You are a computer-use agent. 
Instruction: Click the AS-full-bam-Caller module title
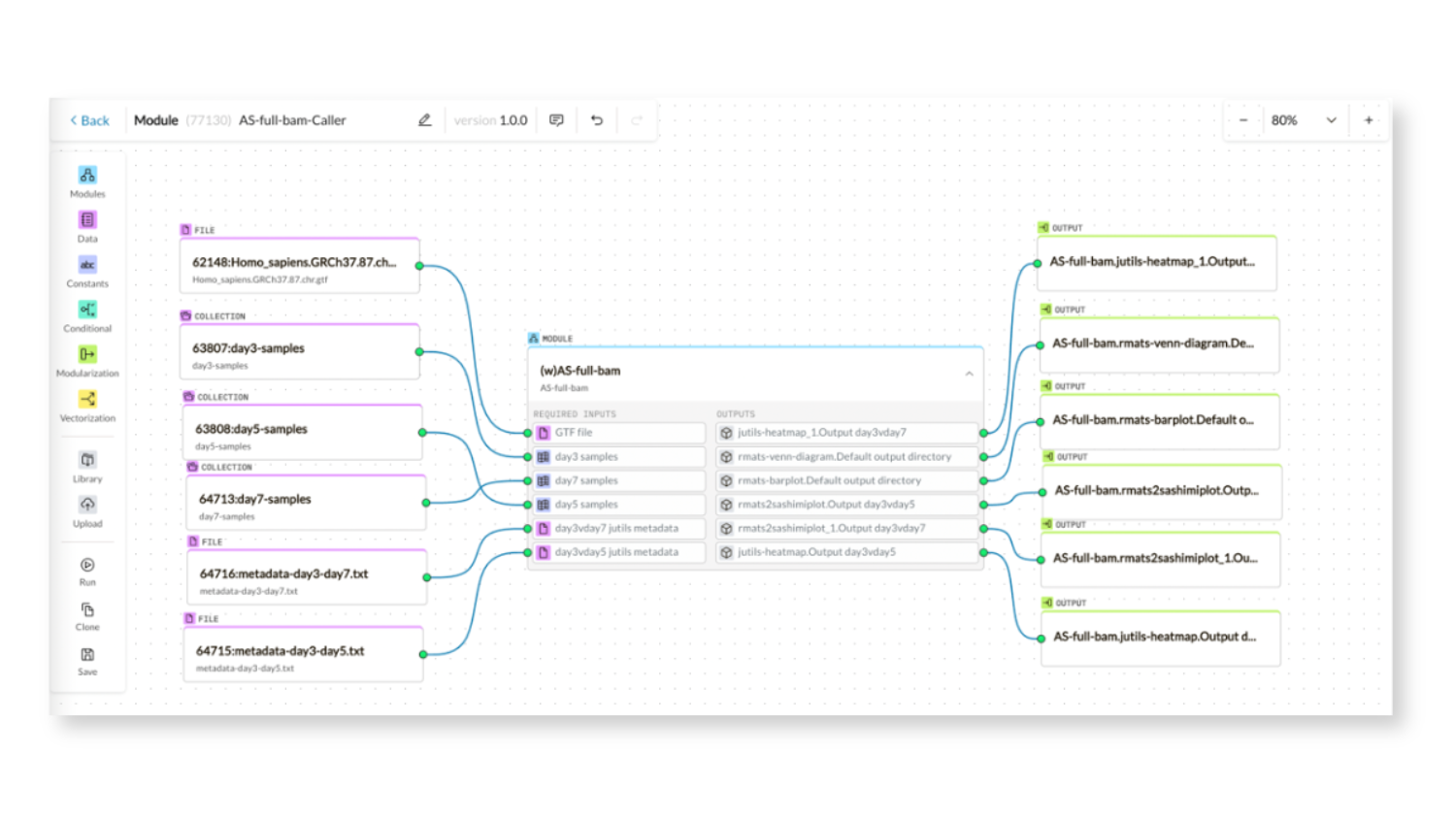(292, 120)
